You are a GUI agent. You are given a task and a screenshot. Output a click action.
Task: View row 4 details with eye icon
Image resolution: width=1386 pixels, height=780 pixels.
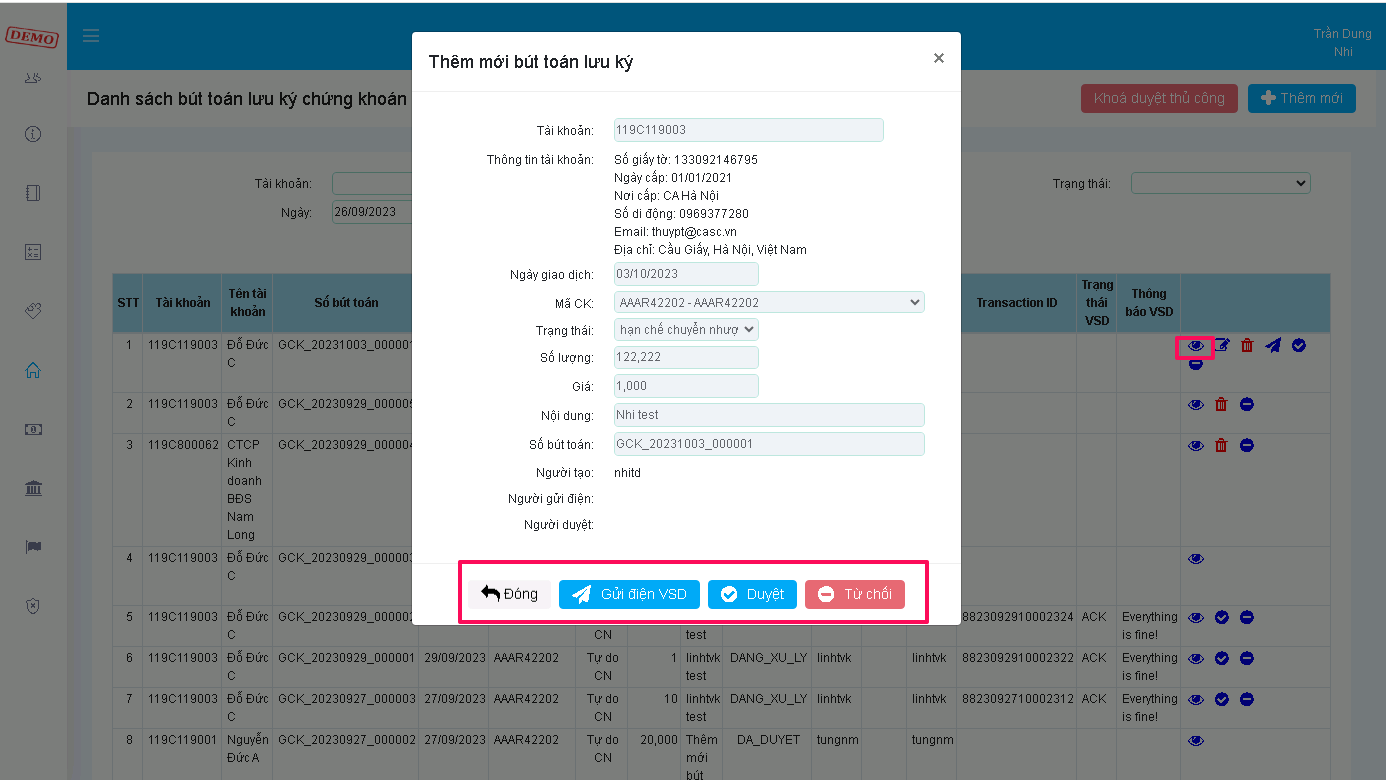click(1196, 558)
